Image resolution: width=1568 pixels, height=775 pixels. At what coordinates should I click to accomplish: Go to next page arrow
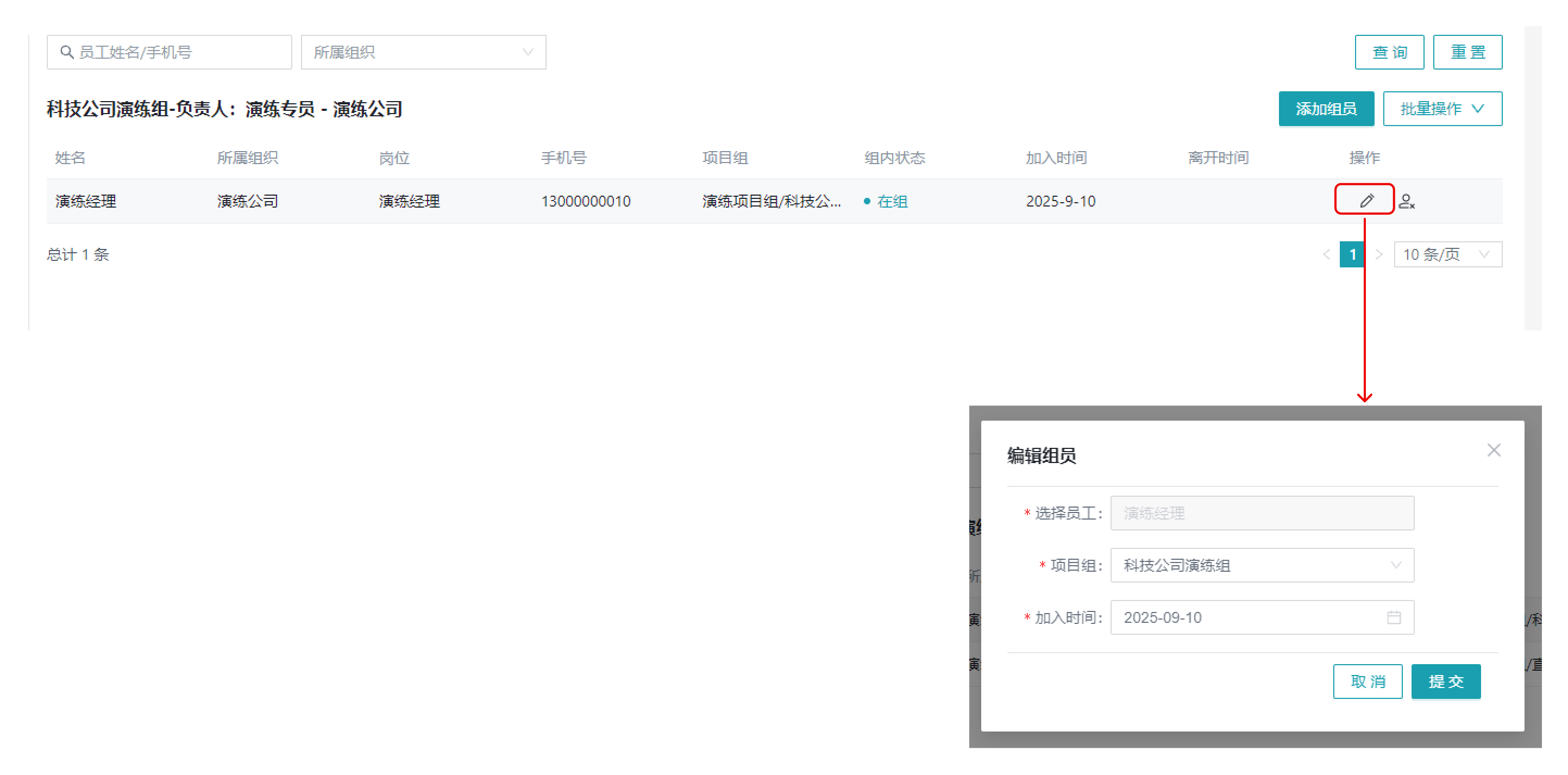pyautogui.click(x=1379, y=254)
